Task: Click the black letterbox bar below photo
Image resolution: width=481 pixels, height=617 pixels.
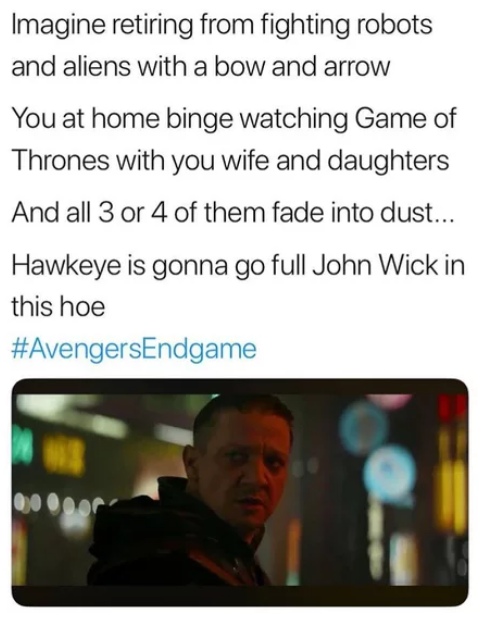Action: pos(240,595)
